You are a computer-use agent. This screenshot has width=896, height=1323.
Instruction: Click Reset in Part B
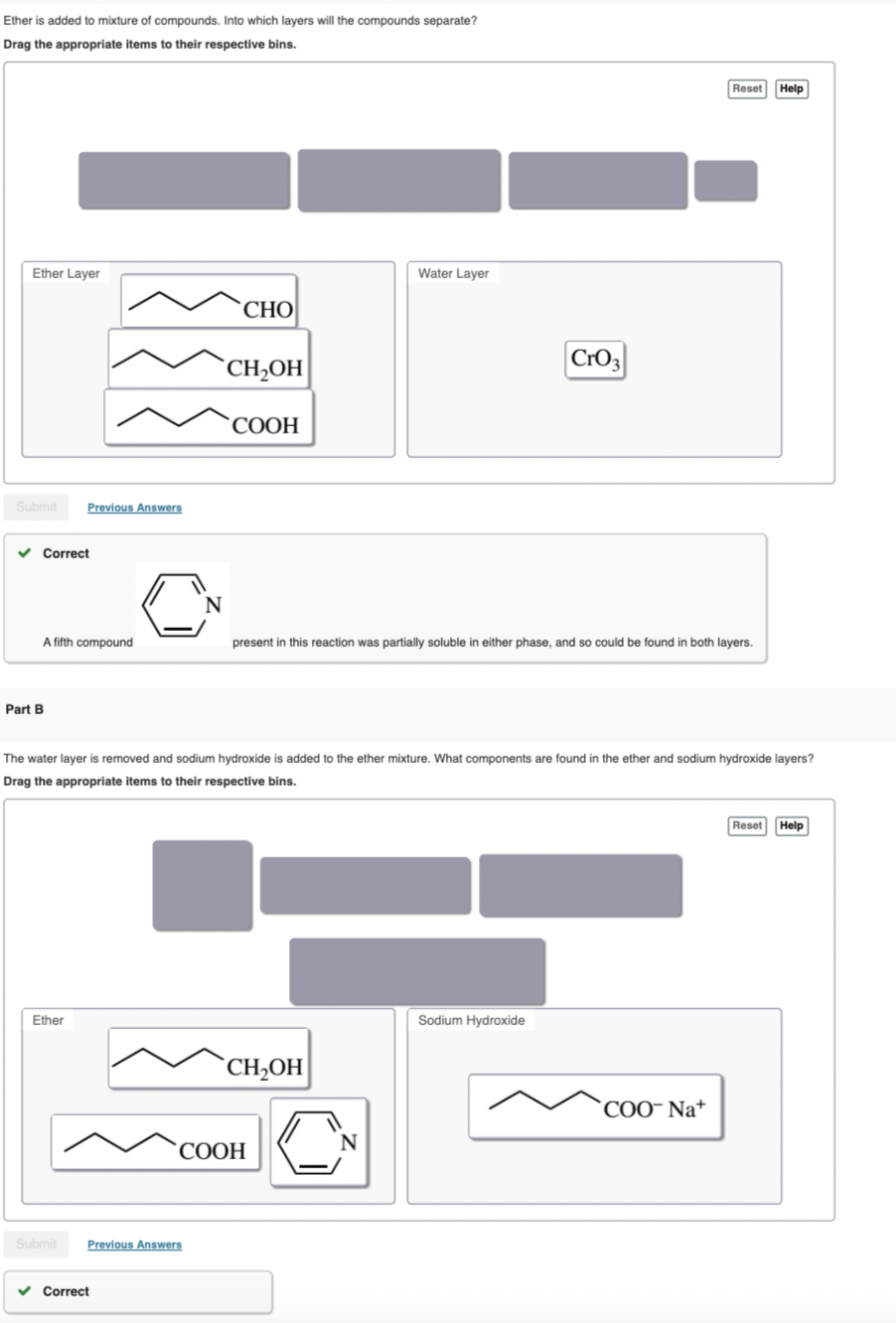[746, 825]
